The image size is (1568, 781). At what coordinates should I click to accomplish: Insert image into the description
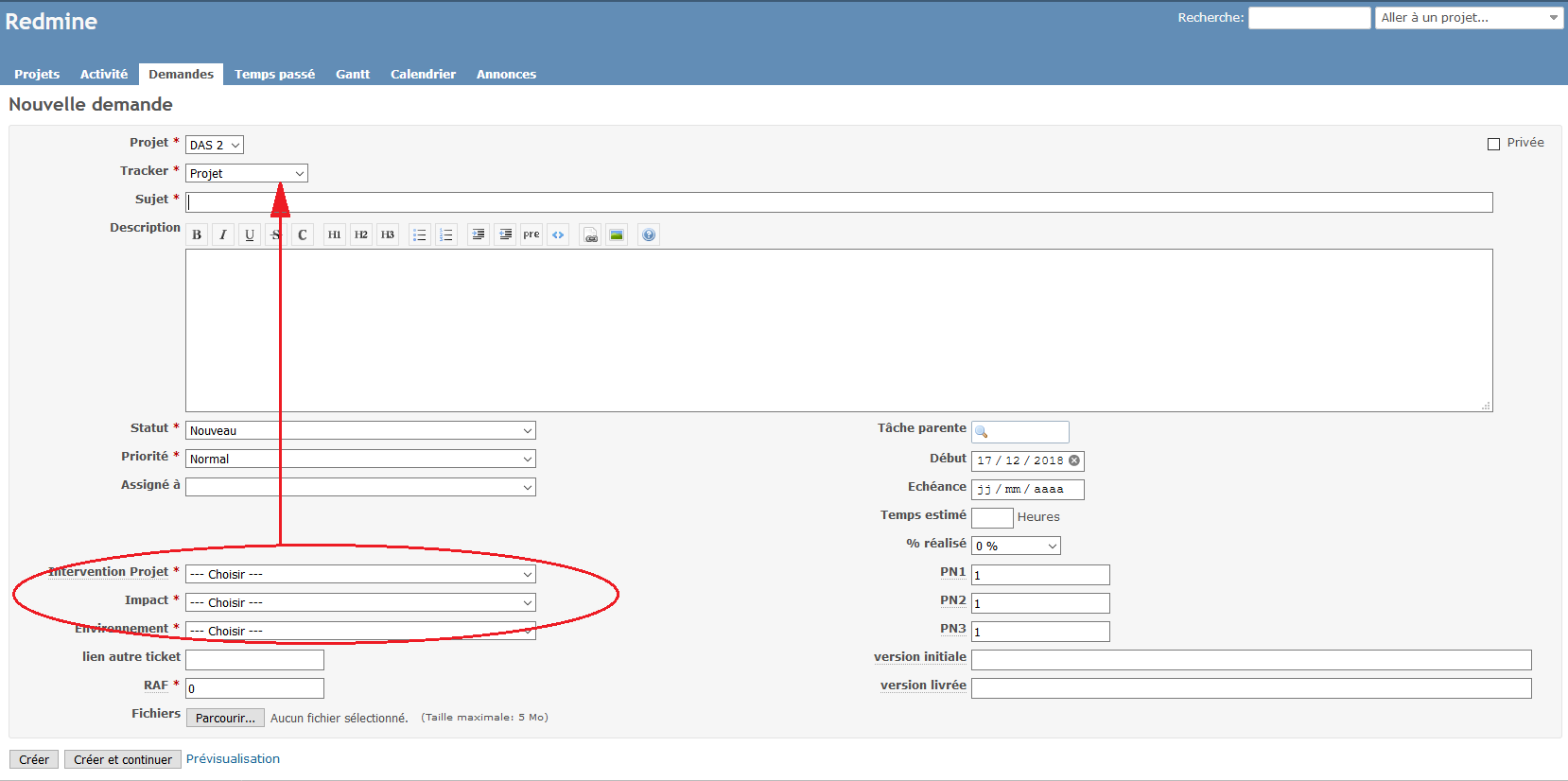(617, 234)
